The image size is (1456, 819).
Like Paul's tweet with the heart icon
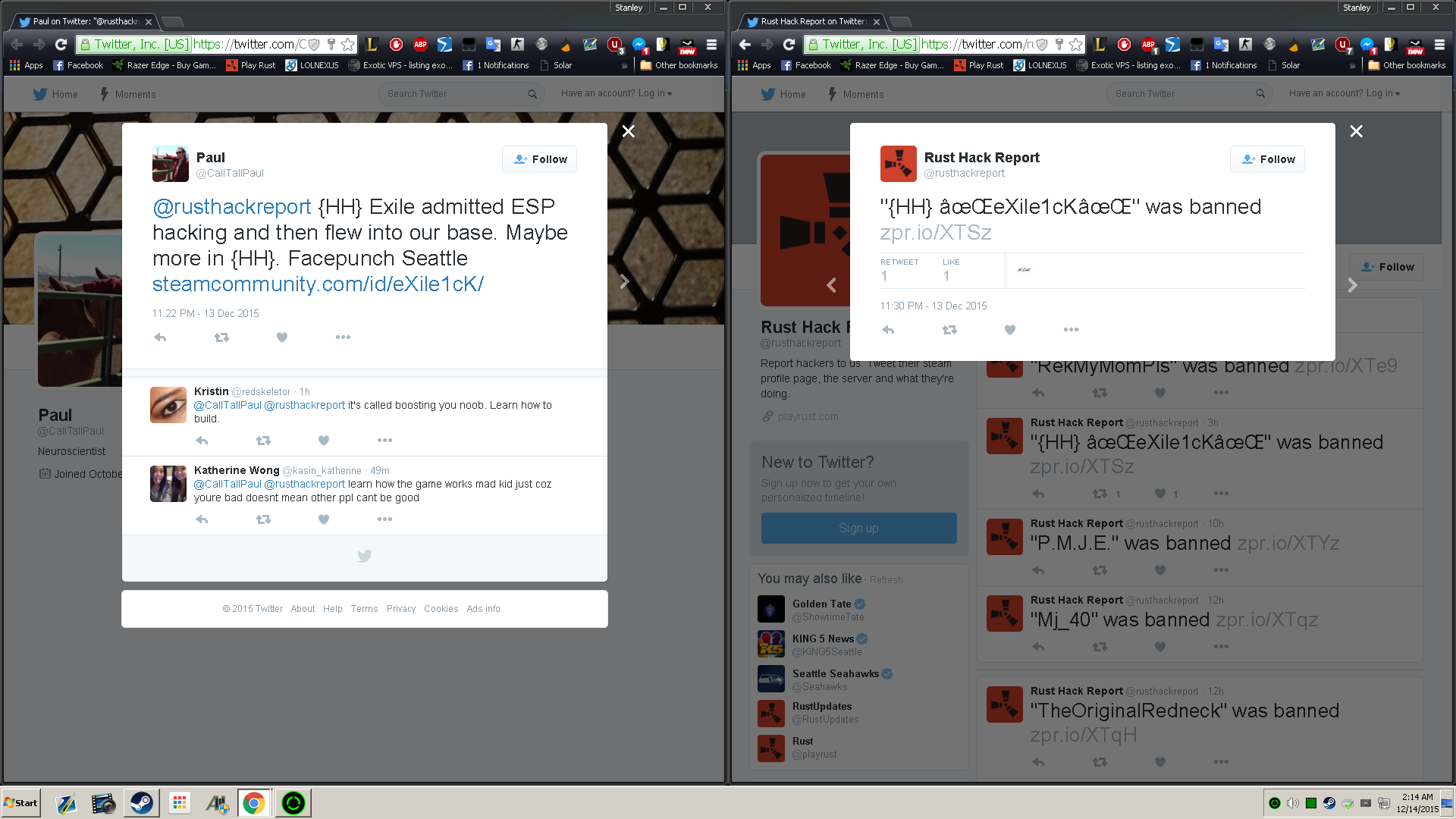click(282, 337)
